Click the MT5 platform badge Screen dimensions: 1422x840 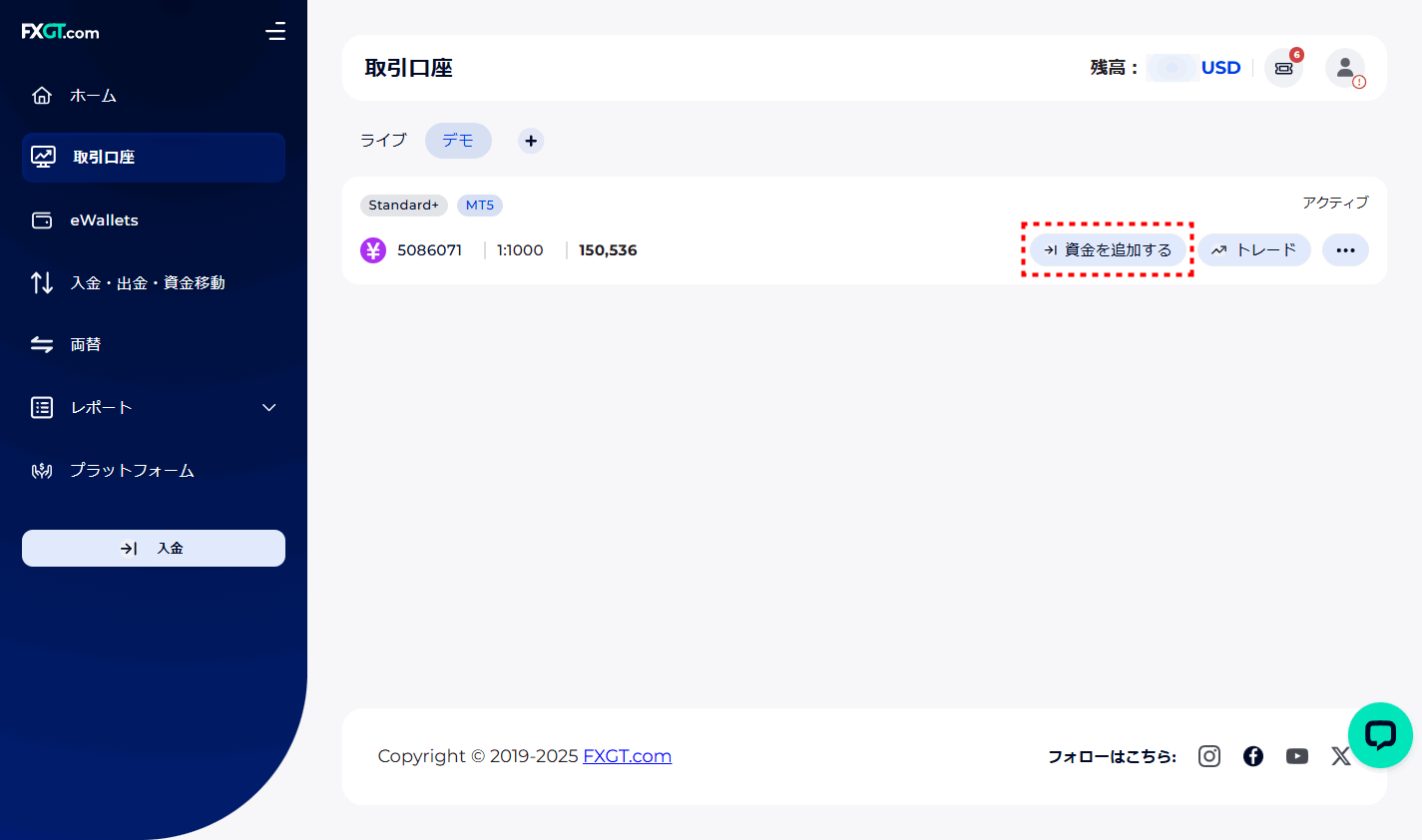tap(480, 205)
